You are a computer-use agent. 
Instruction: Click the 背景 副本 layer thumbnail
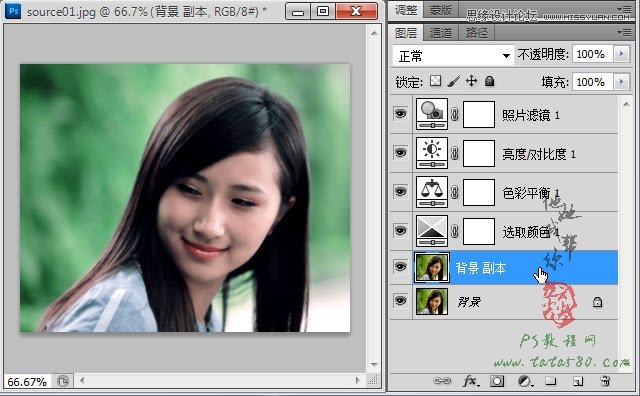pyautogui.click(x=431, y=267)
